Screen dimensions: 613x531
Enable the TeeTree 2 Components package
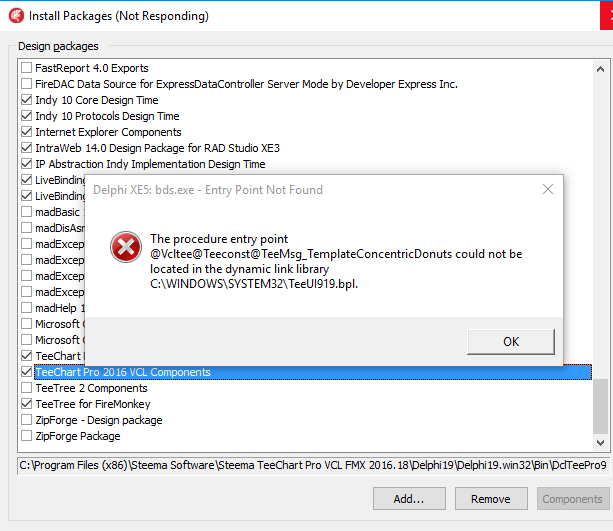(27, 388)
